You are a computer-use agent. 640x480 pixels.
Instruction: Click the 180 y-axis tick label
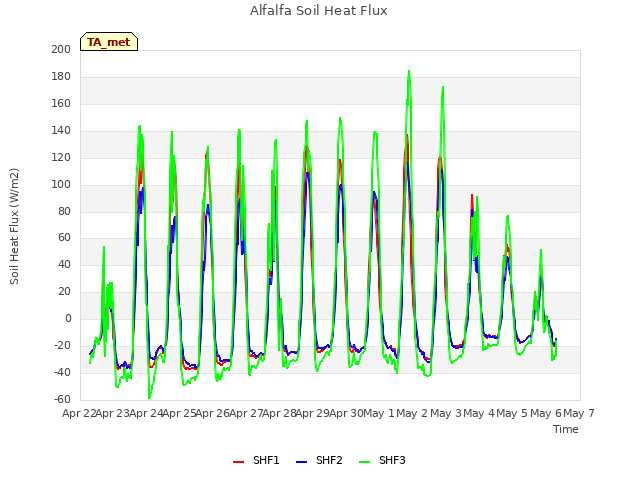(x=61, y=76)
